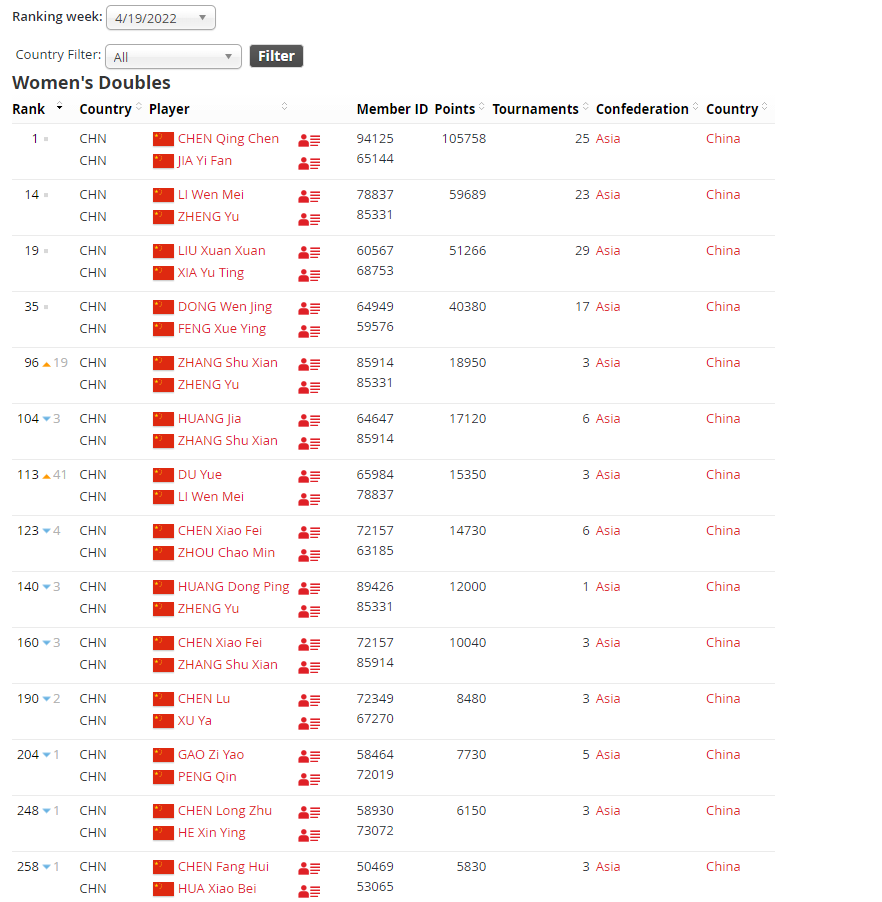Click profile icon for DONG Wen Jing
882x902 pixels.
[309, 309]
